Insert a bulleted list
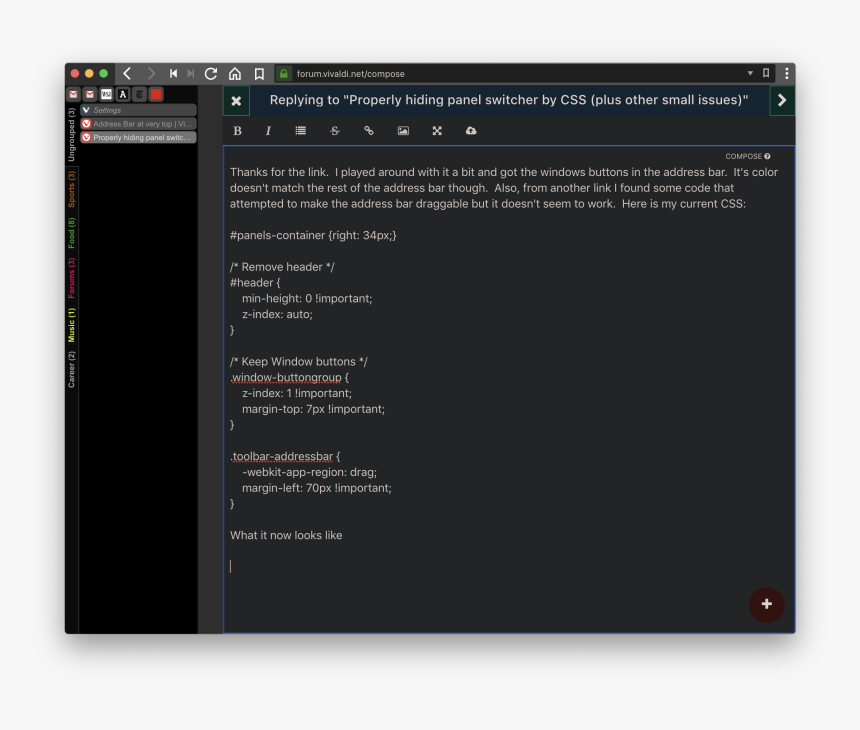Screen dimensions: 860x730 301,131
